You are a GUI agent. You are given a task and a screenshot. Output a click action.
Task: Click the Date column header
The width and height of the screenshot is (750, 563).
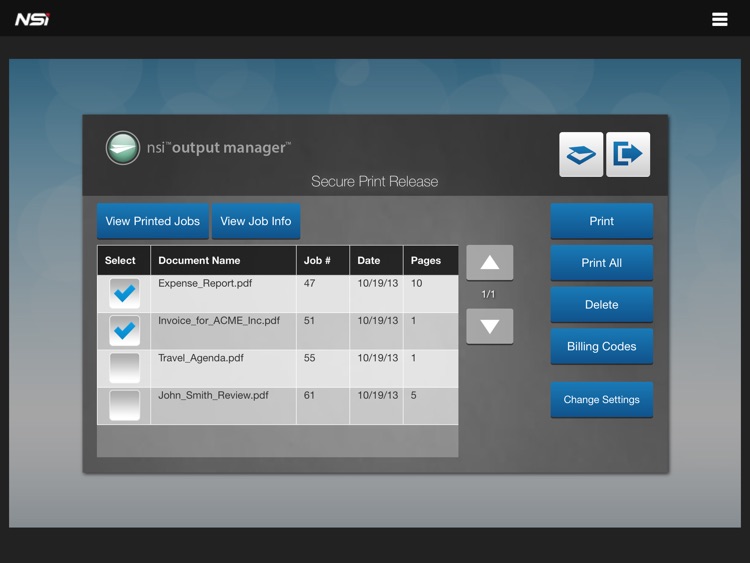(376, 260)
